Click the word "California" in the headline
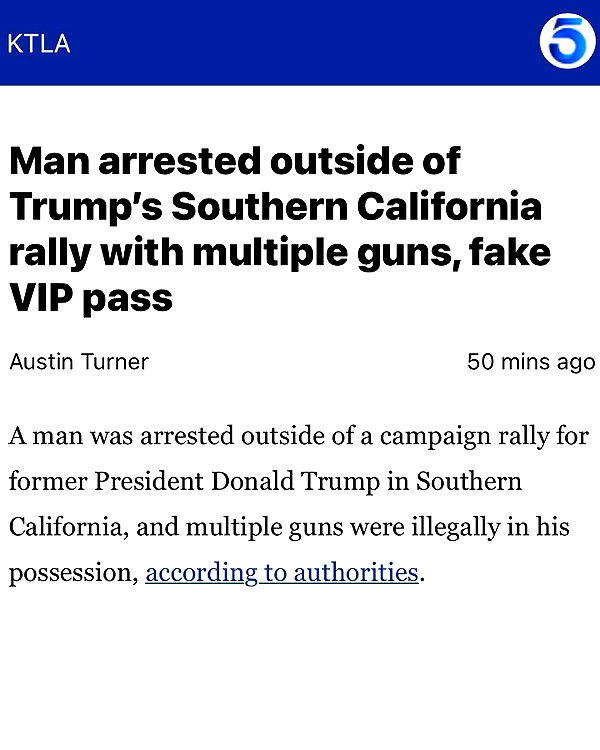Screen dimensions: 600x750 pyautogui.click(x=449, y=206)
